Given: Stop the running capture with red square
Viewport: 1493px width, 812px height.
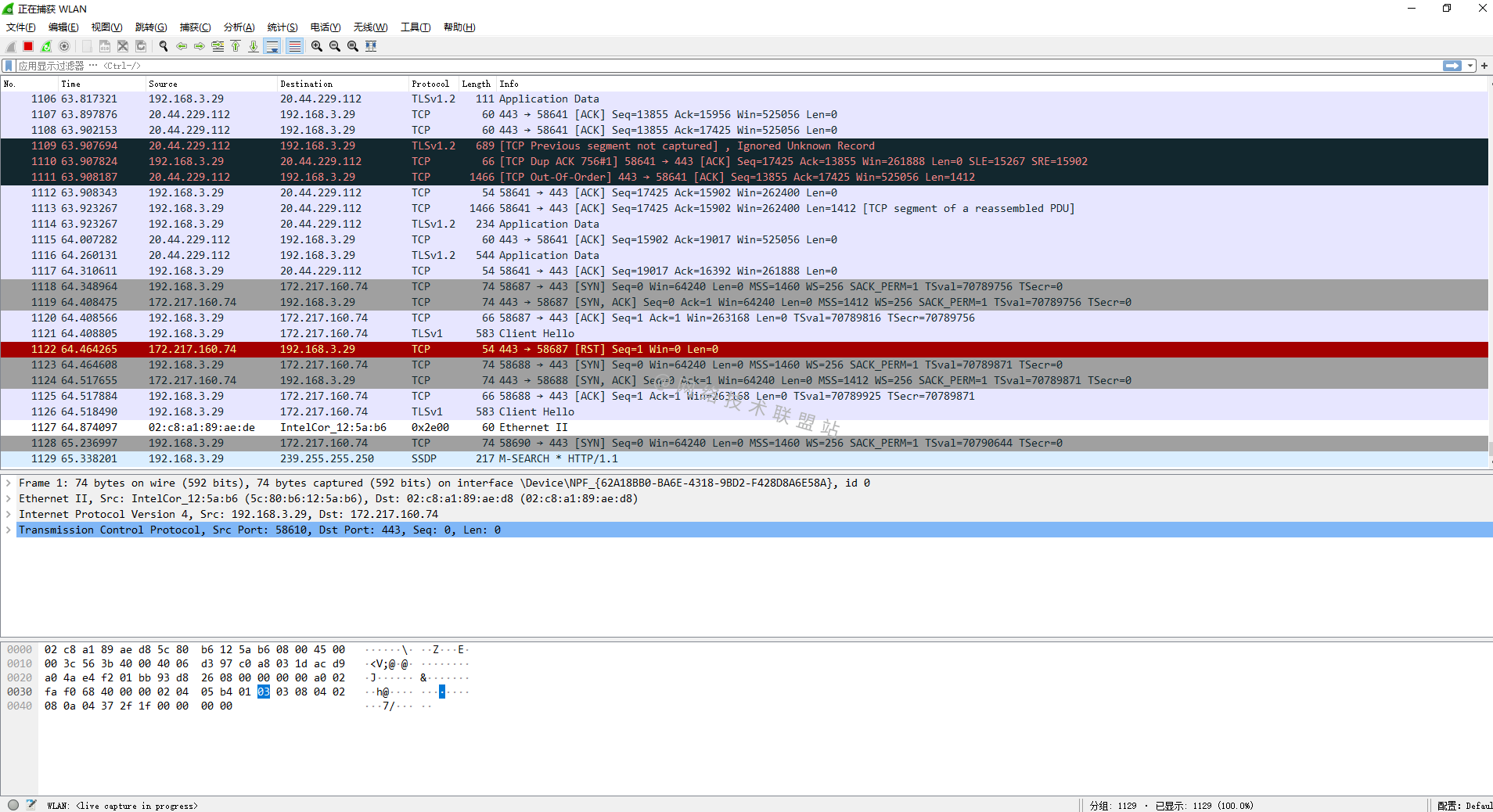Looking at the screenshot, I should pyautogui.click(x=28, y=46).
